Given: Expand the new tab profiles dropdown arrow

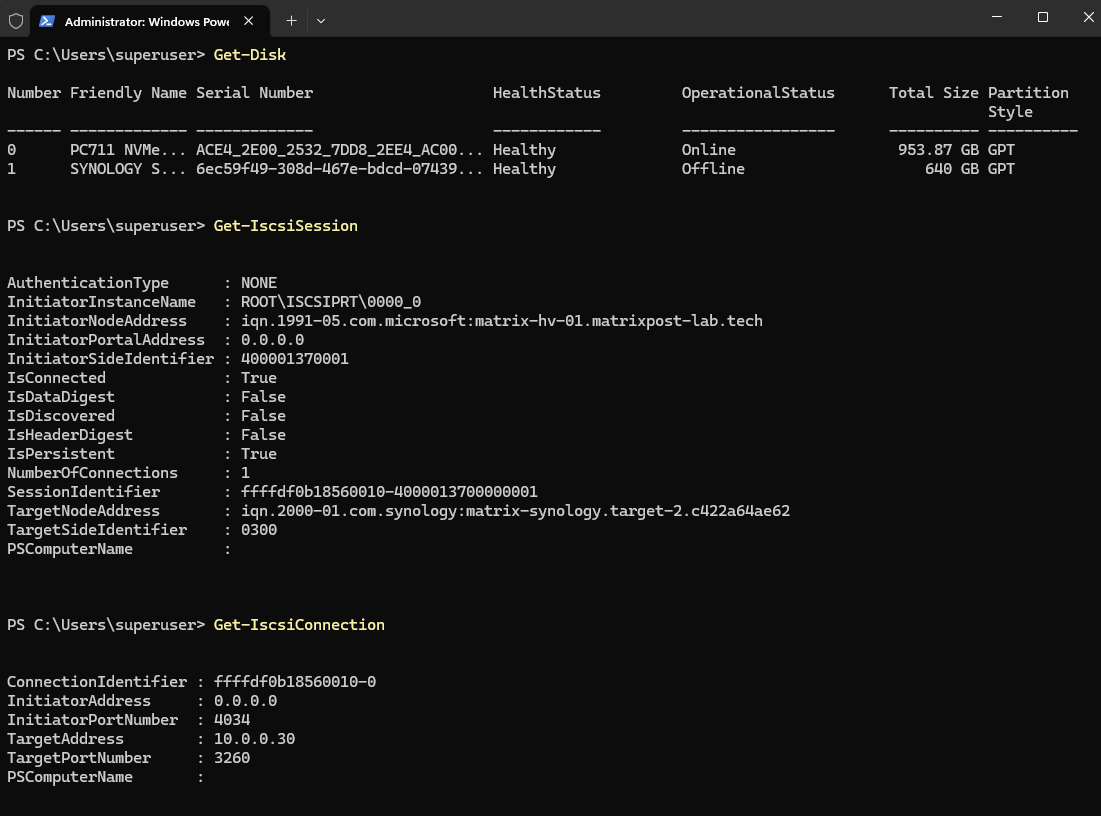Looking at the screenshot, I should (321, 21).
